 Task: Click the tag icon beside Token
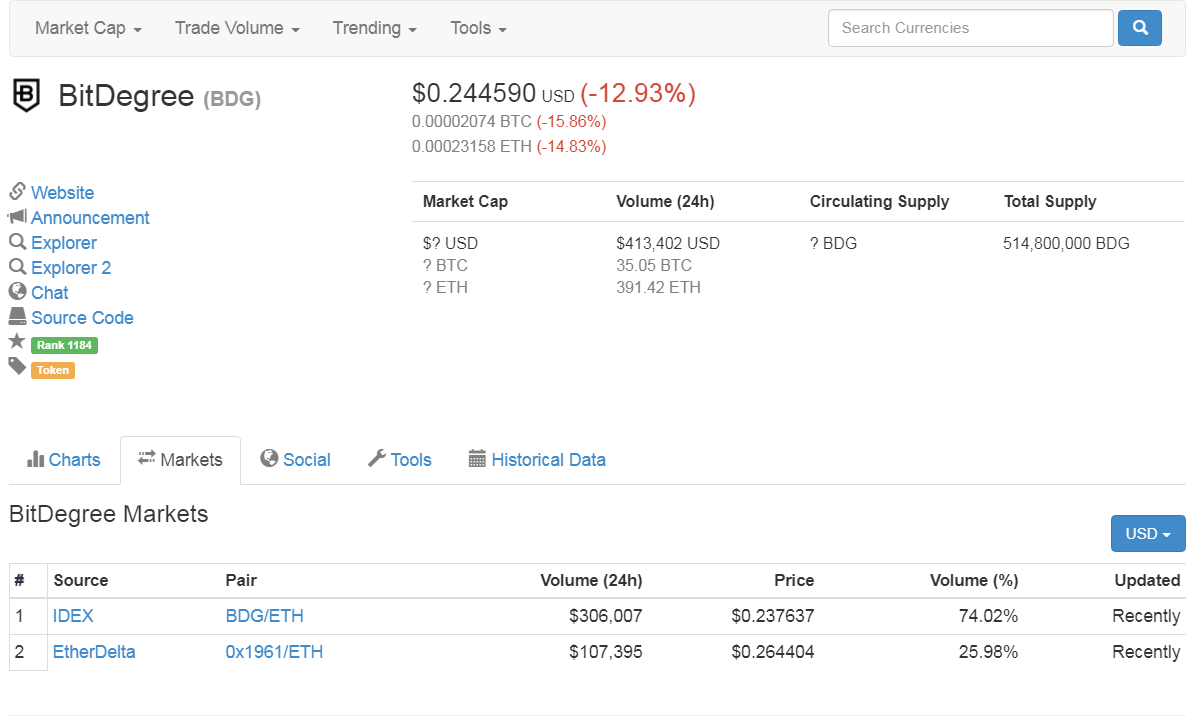(17, 366)
